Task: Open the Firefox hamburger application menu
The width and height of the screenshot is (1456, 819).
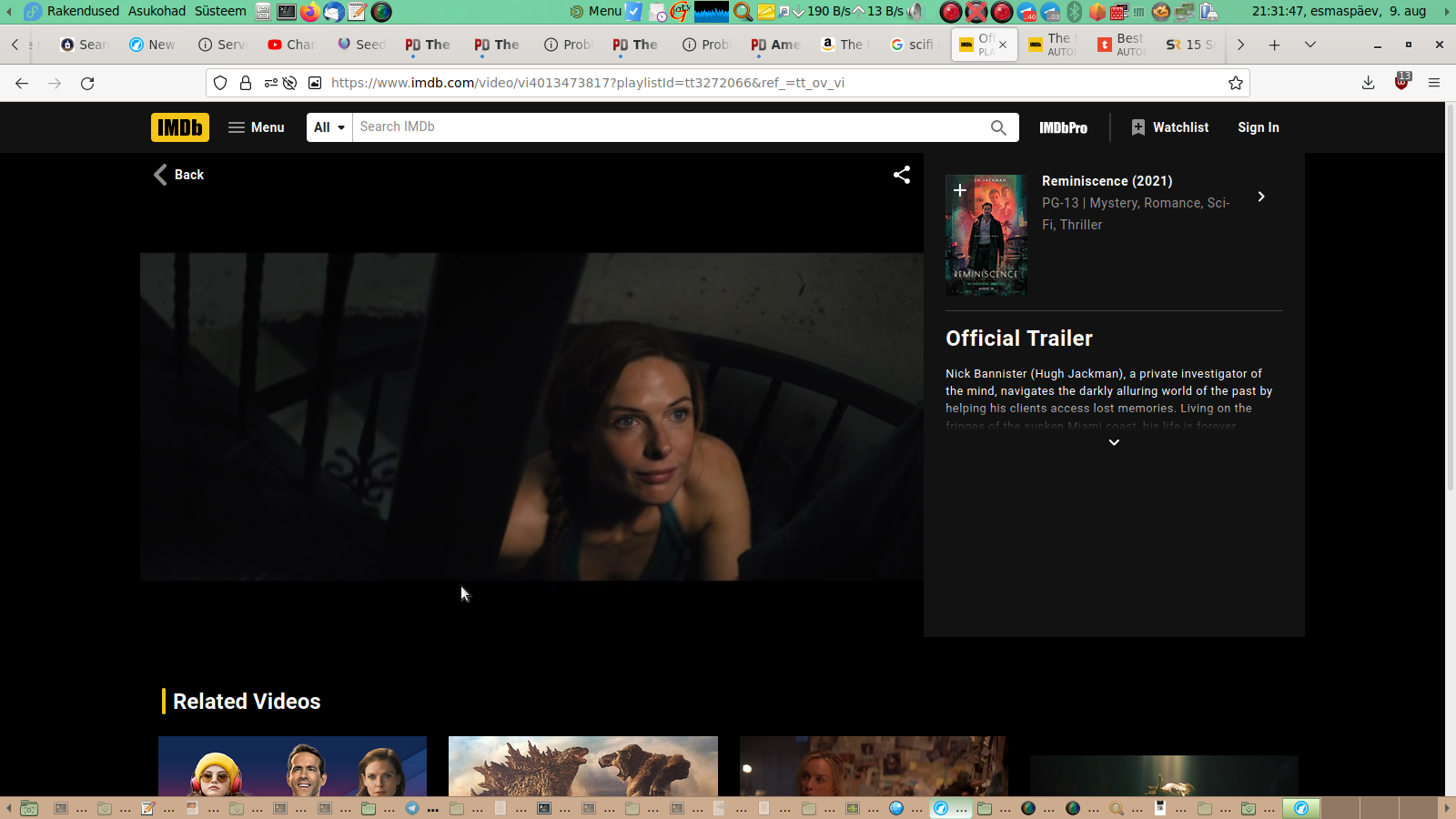Action: pyautogui.click(x=1434, y=83)
